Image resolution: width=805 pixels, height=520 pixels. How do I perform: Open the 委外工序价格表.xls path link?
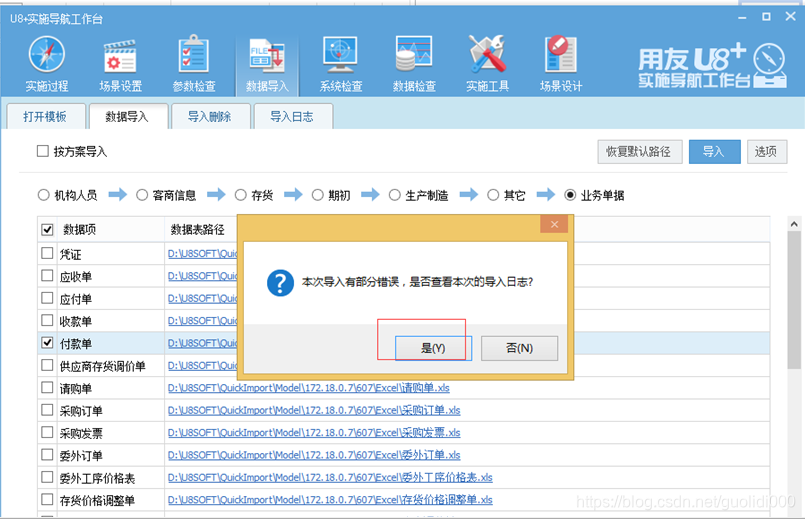click(330, 477)
